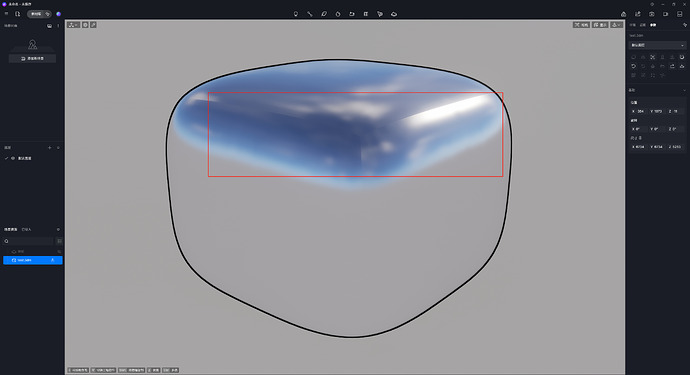Screen dimensions: 690x375
Task: Click the circular undo-arrow icon in the right panel
Action: tap(634, 66)
